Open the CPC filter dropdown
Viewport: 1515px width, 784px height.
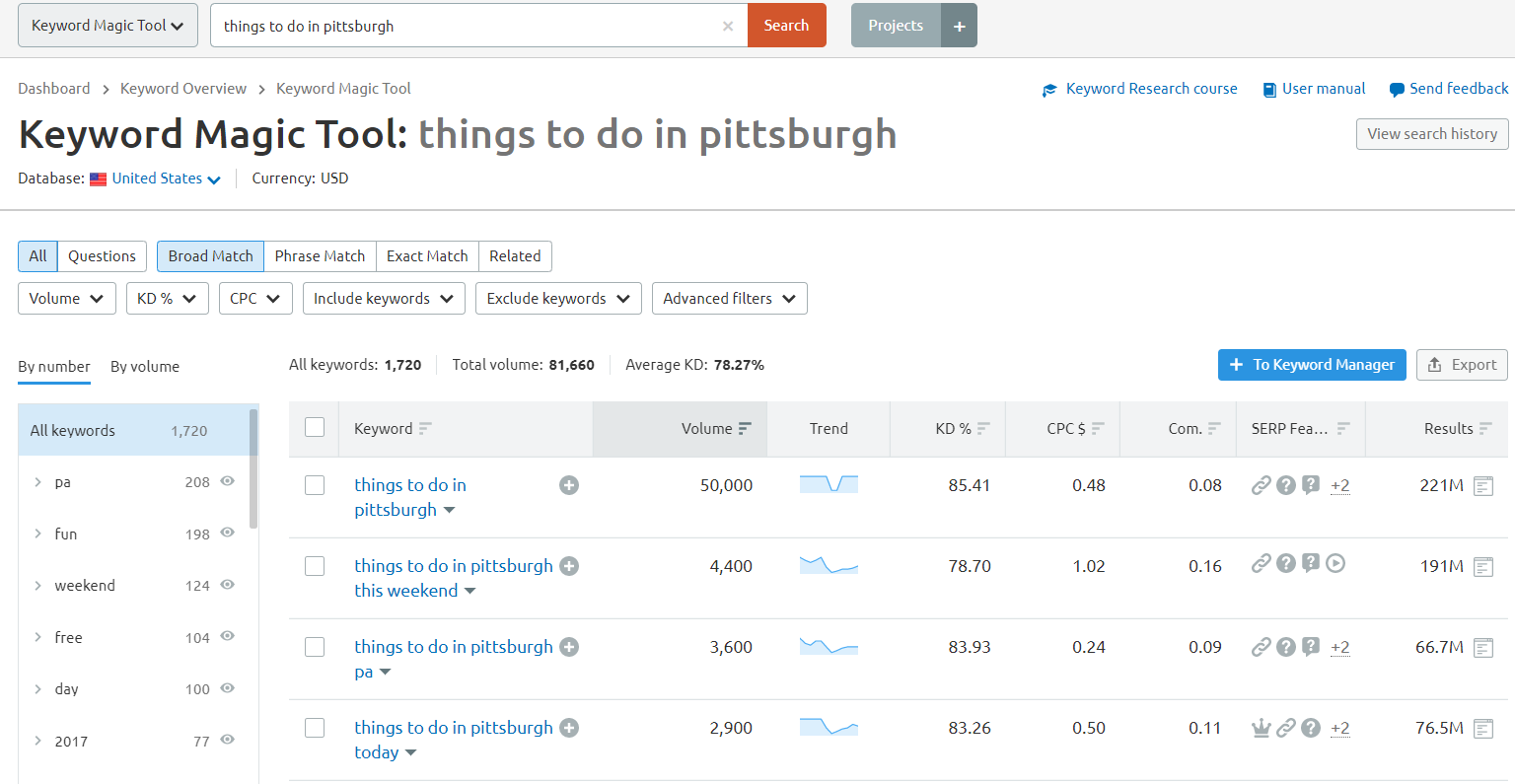[x=255, y=299]
